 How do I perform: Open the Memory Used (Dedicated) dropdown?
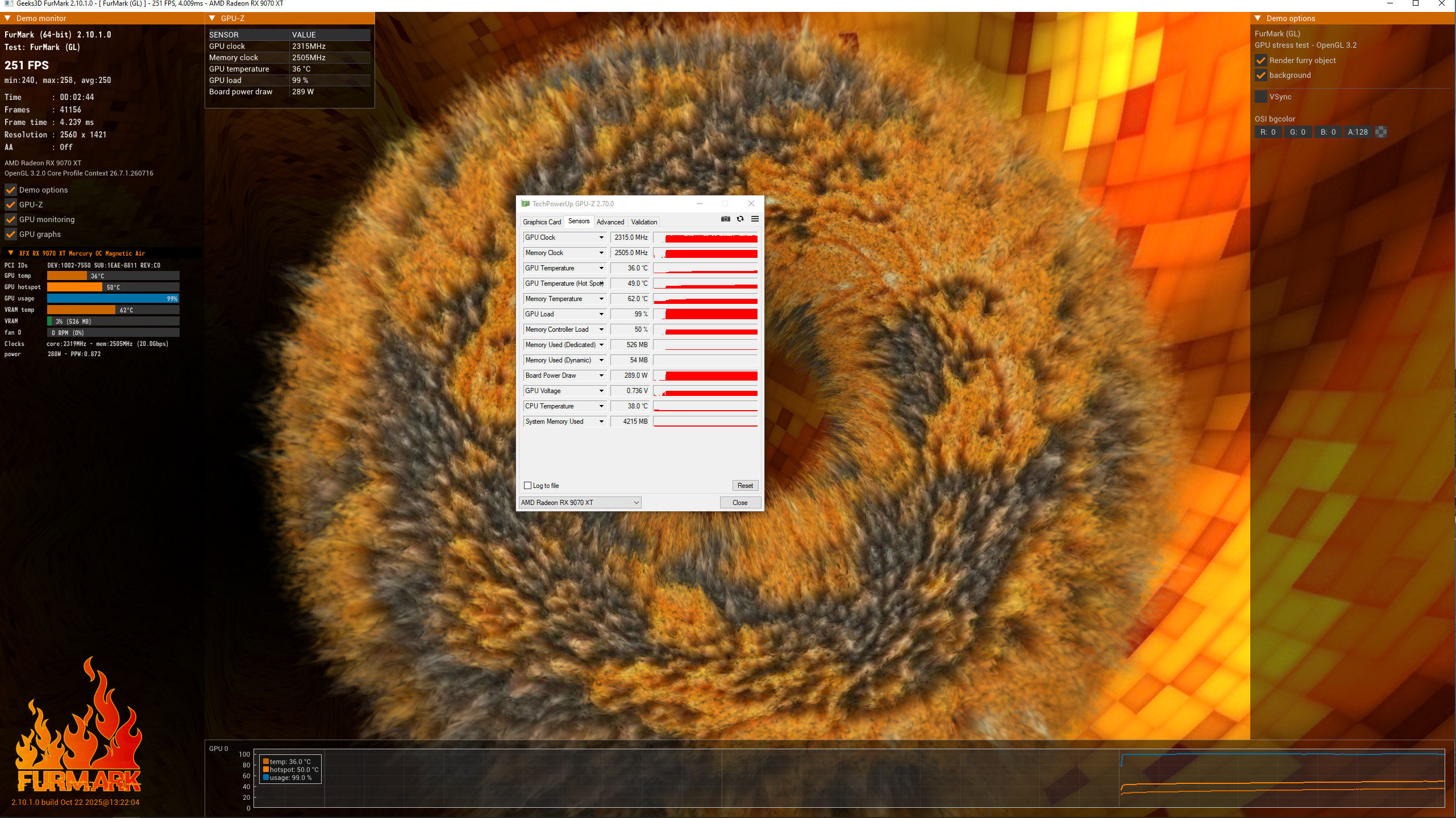click(x=601, y=345)
